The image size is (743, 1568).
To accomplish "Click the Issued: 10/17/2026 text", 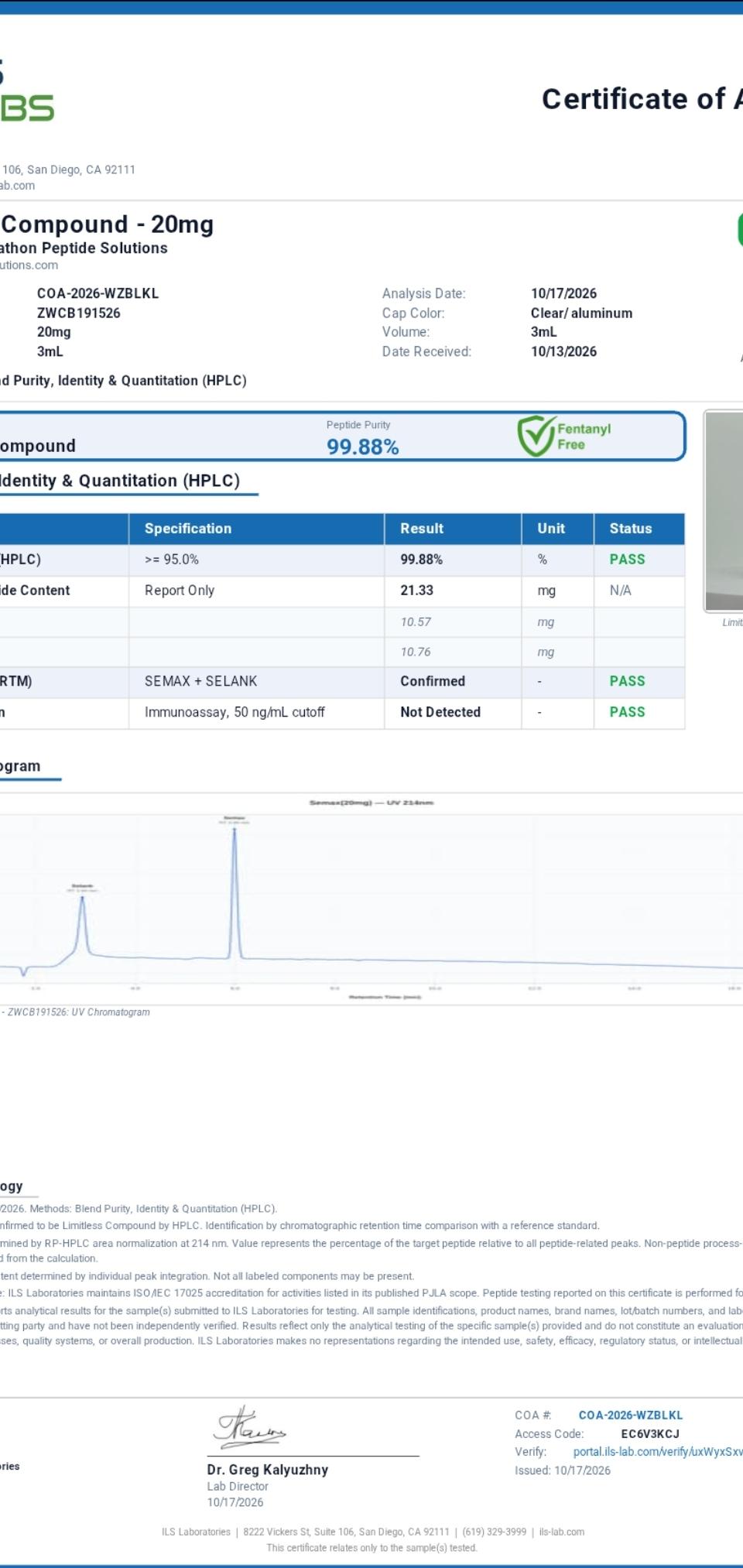I will 563,1470.
